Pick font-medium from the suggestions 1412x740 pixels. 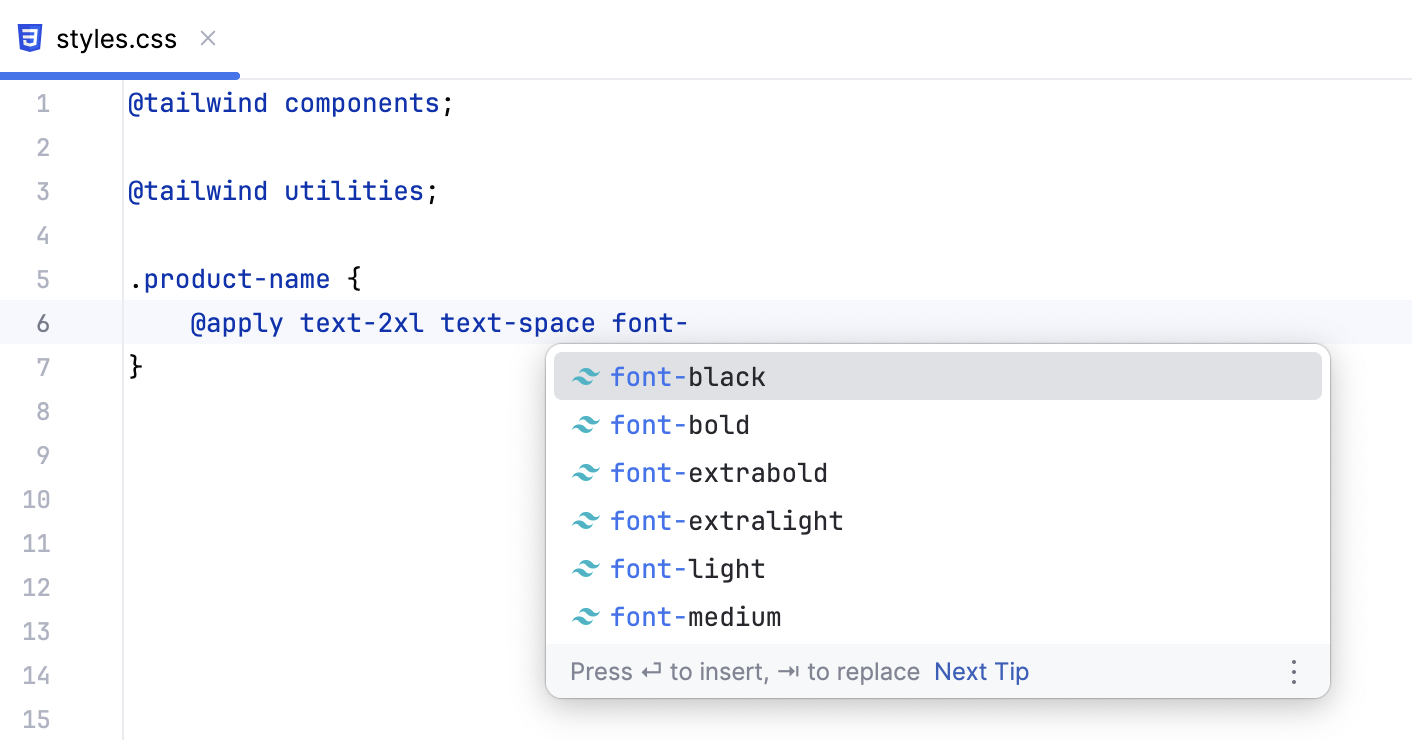coord(696,617)
